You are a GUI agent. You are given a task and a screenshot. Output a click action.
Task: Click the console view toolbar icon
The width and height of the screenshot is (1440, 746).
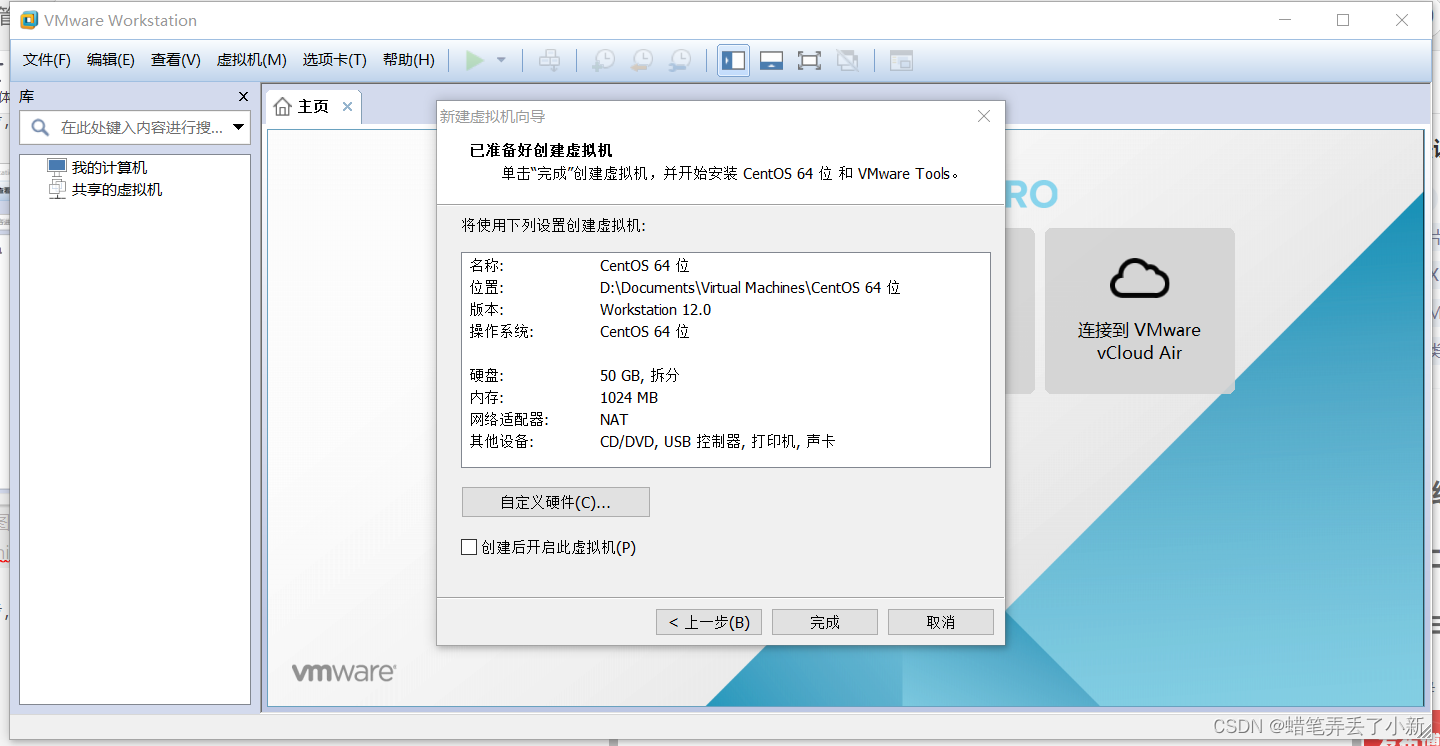coord(901,61)
